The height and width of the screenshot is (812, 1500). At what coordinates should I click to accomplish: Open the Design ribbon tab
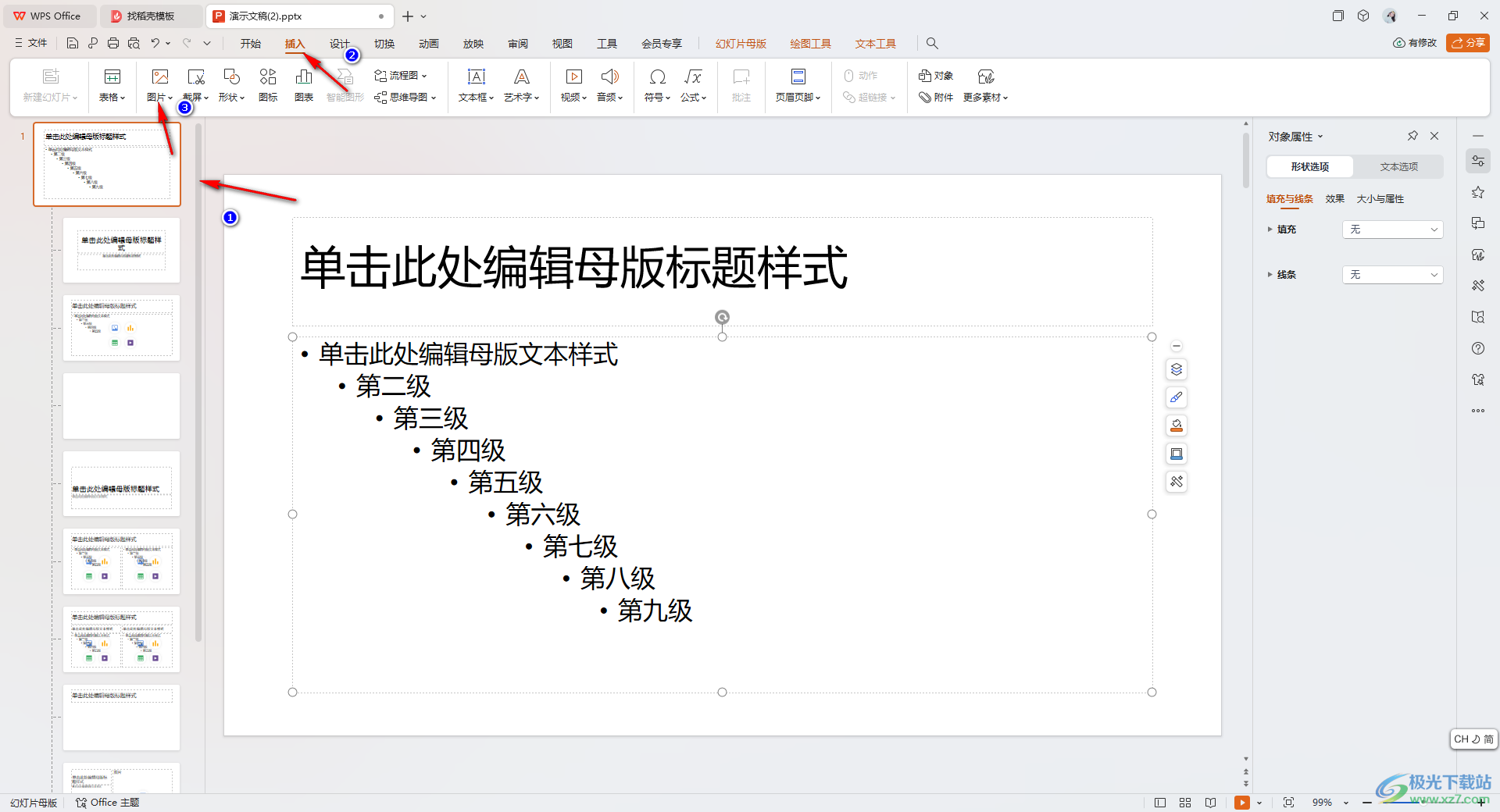(340, 44)
